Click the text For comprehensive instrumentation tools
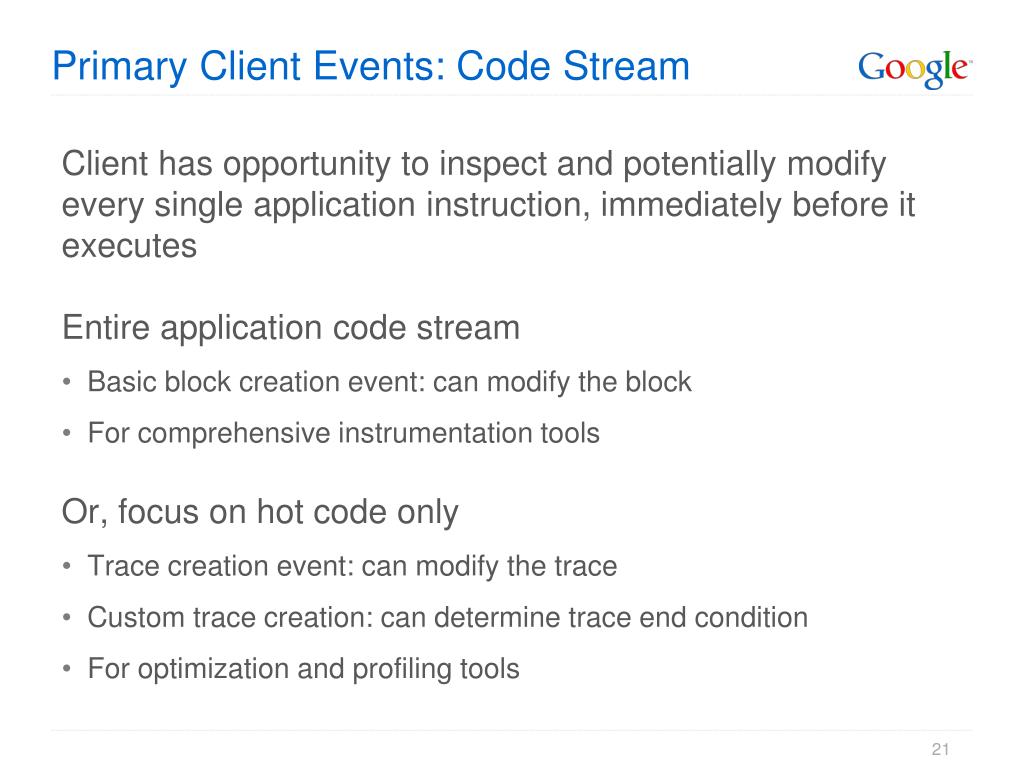 pos(344,434)
